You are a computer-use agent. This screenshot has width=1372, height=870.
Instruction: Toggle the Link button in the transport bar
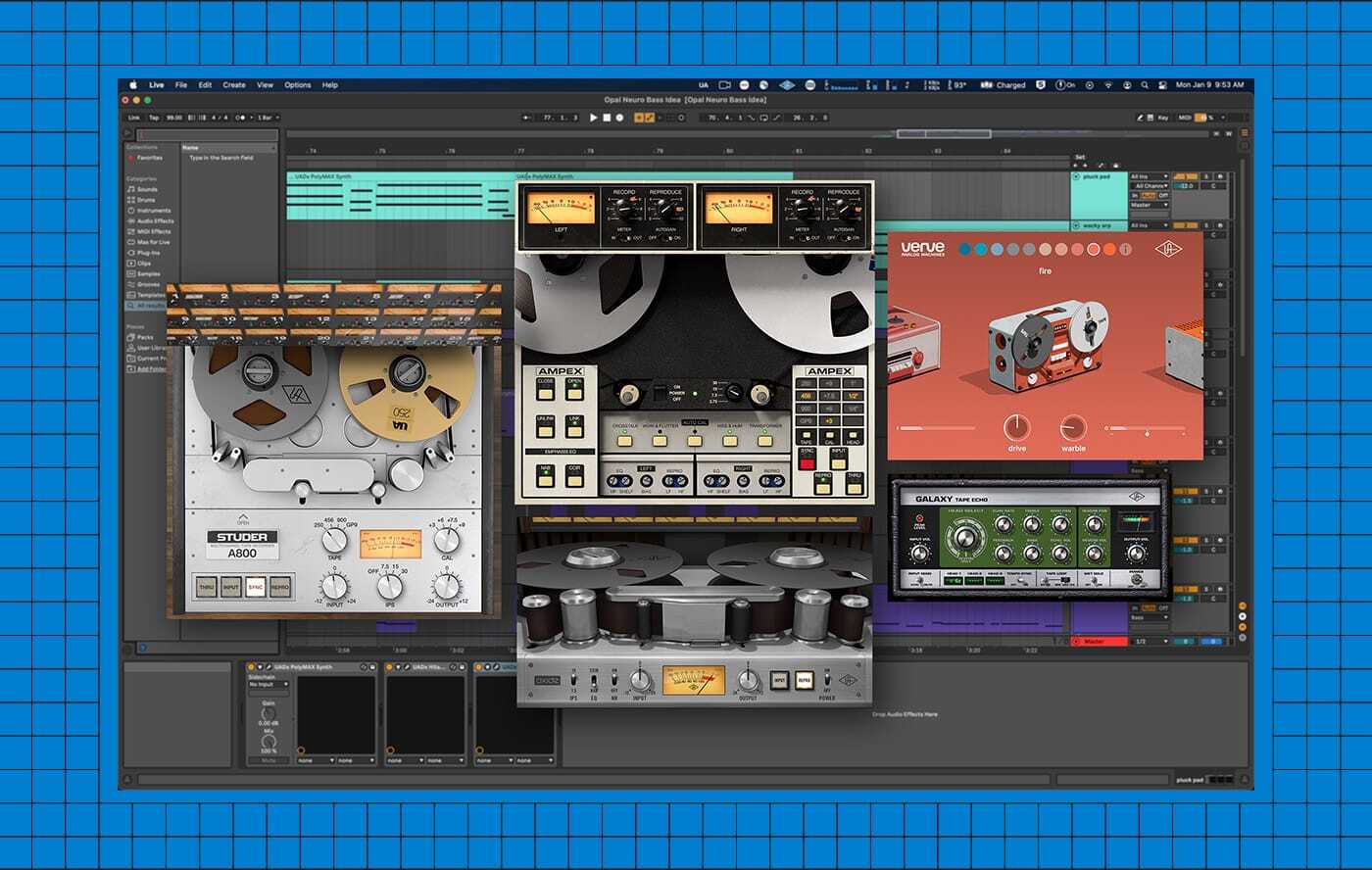click(x=134, y=118)
